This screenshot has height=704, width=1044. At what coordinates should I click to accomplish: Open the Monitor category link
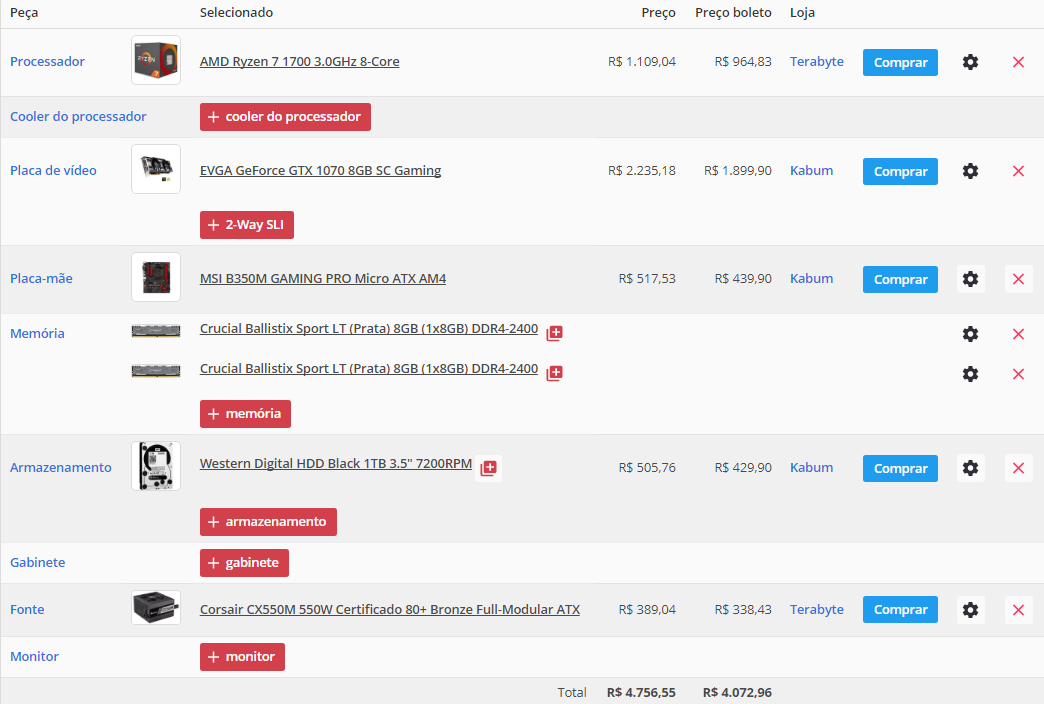click(35, 656)
